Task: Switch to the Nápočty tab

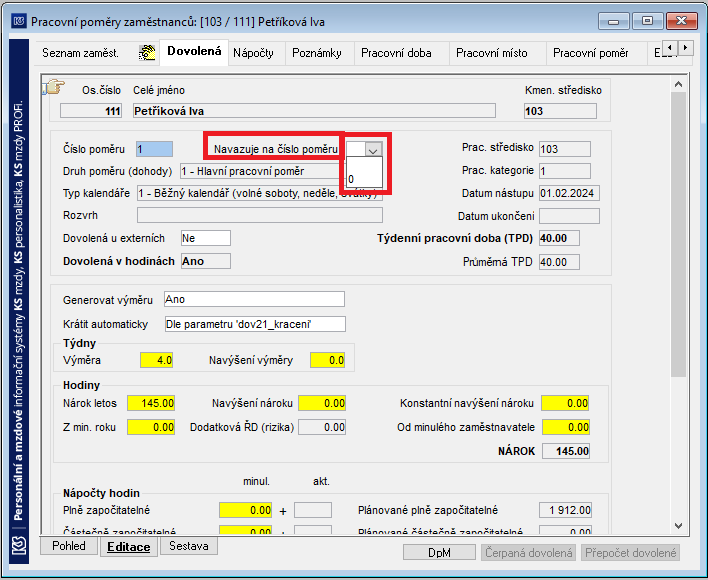Action: 253,53
